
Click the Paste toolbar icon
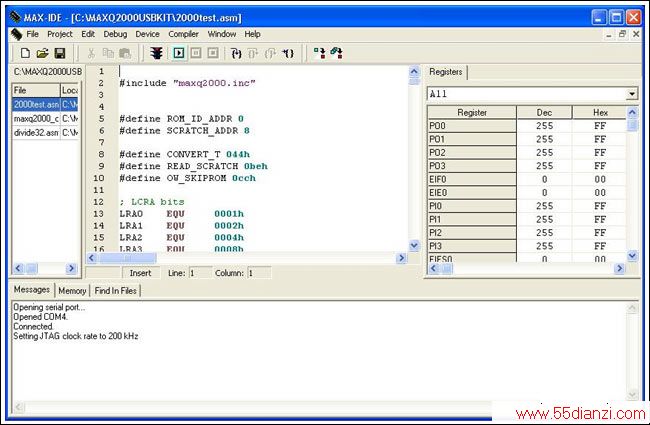click(x=125, y=53)
